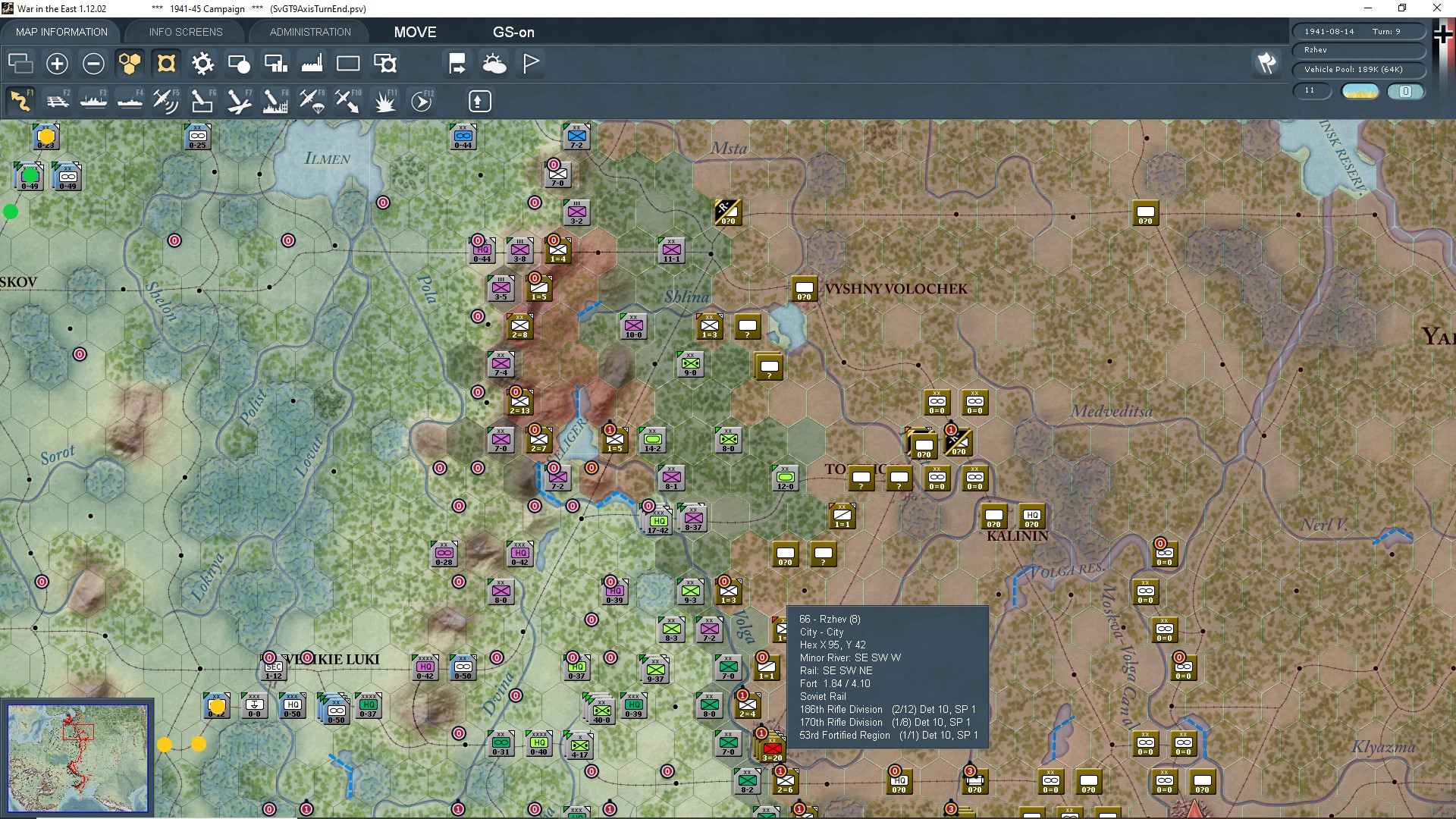
Task: Select F3 naval transport mode
Action: [x=93, y=101]
